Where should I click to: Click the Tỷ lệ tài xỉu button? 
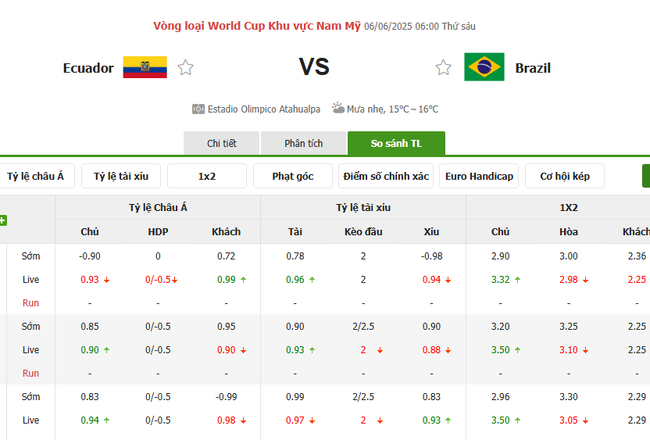[x=121, y=176]
